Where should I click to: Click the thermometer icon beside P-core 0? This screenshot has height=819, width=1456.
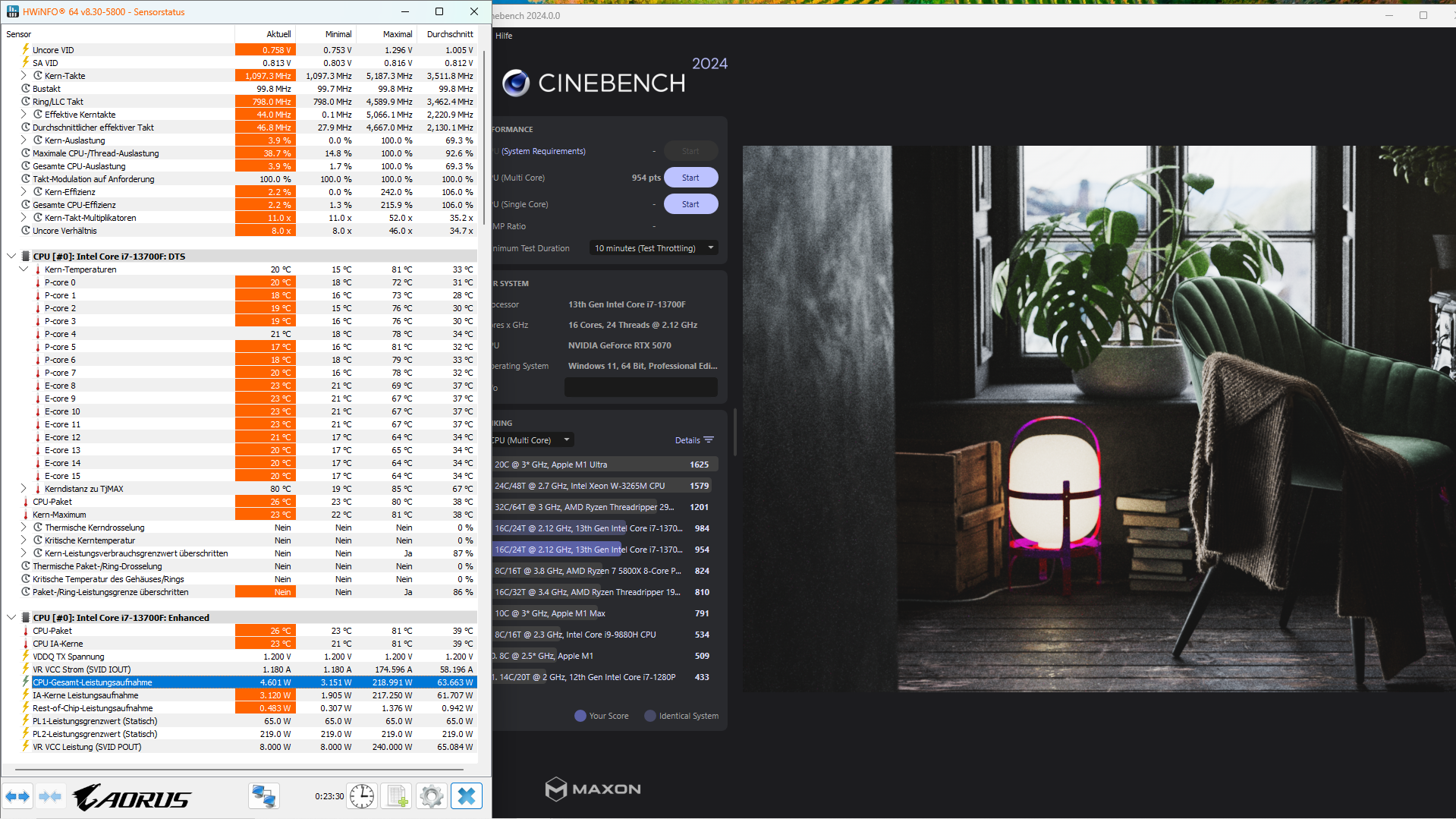pos(37,282)
